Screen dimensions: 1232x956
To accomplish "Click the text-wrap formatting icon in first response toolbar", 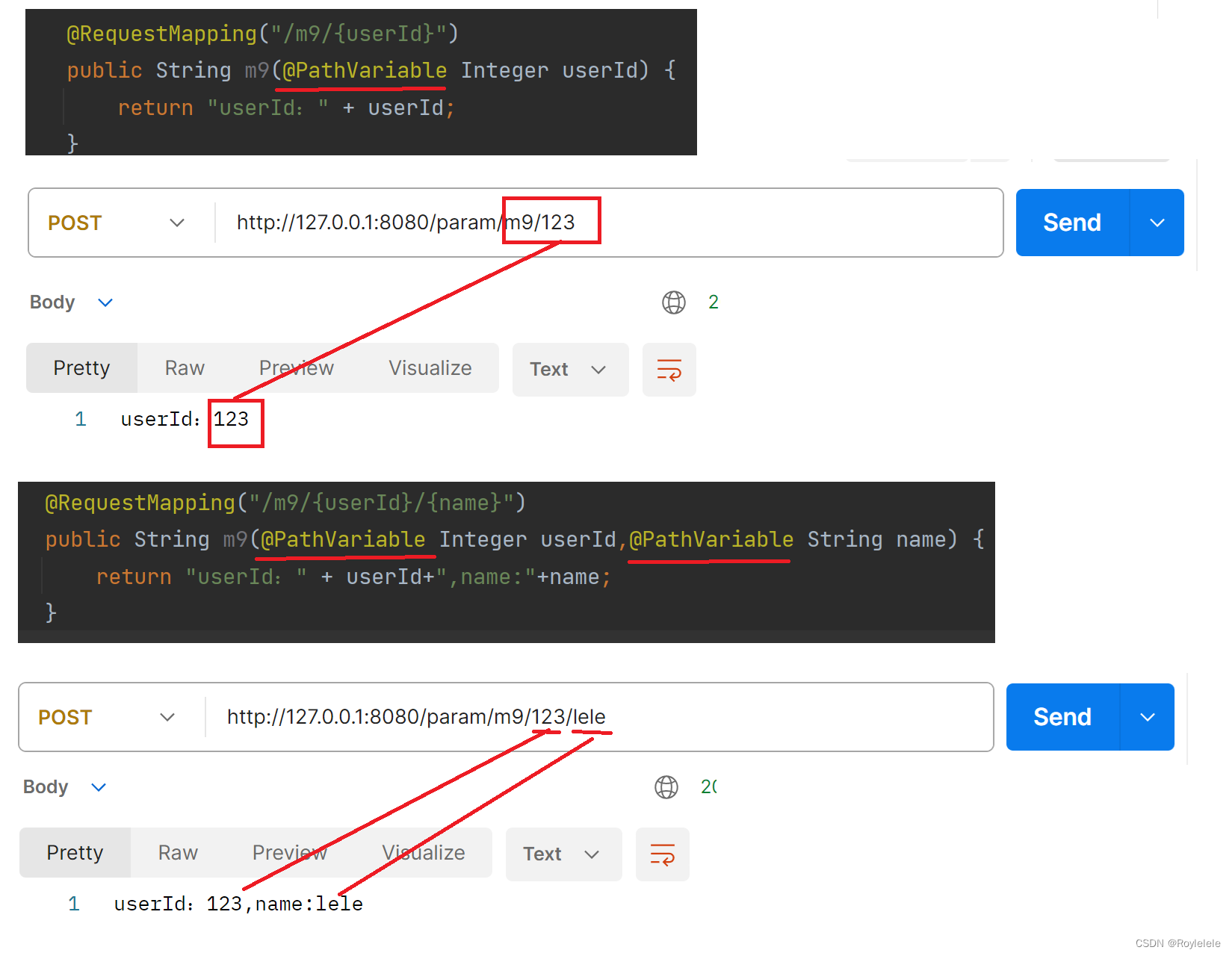I will click(669, 369).
